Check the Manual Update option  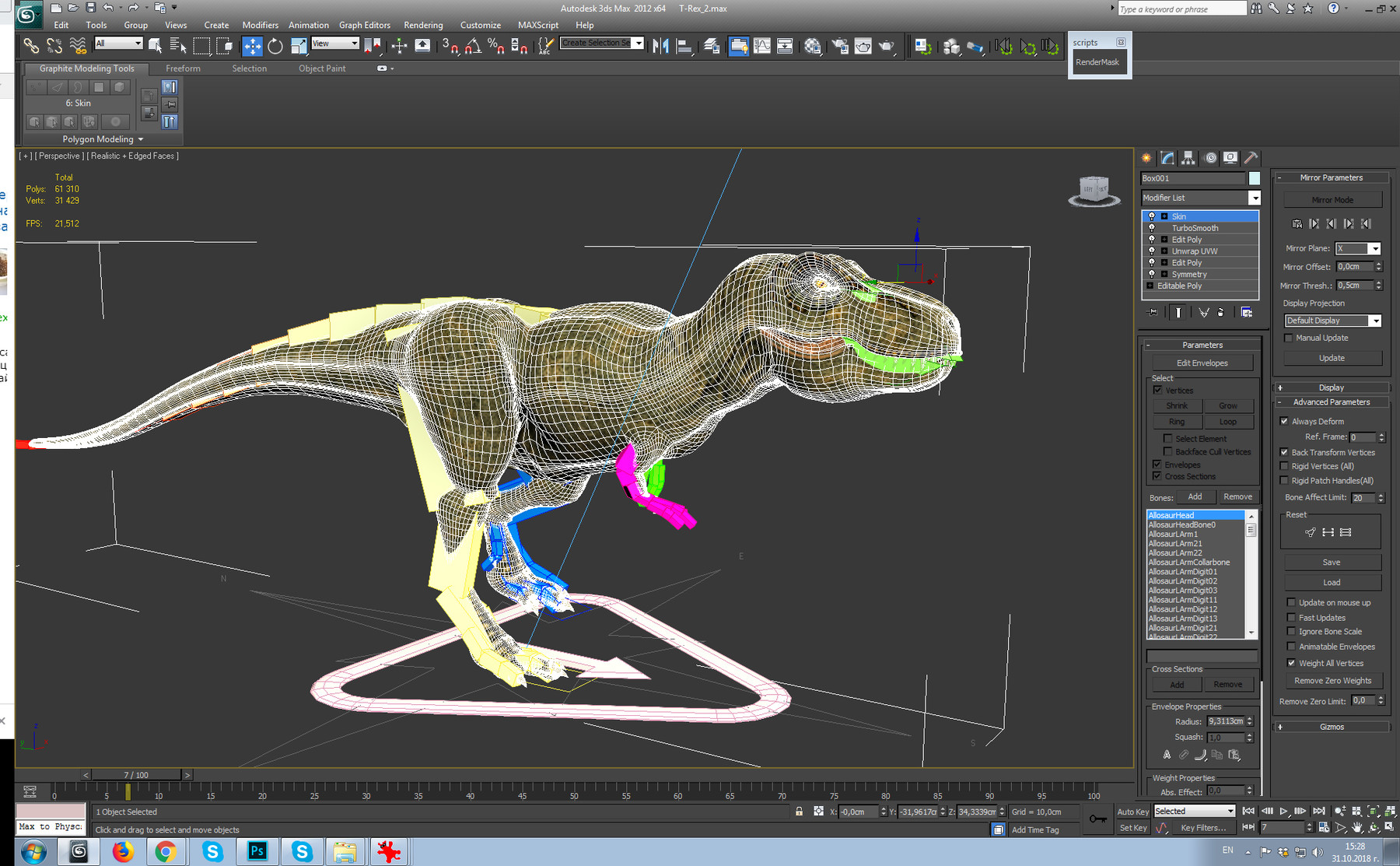(x=1289, y=338)
